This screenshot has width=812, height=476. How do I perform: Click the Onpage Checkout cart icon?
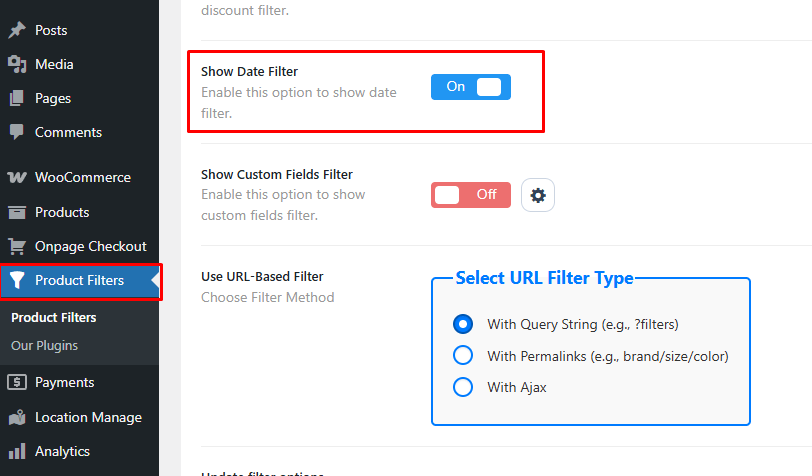tap(17, 246)
